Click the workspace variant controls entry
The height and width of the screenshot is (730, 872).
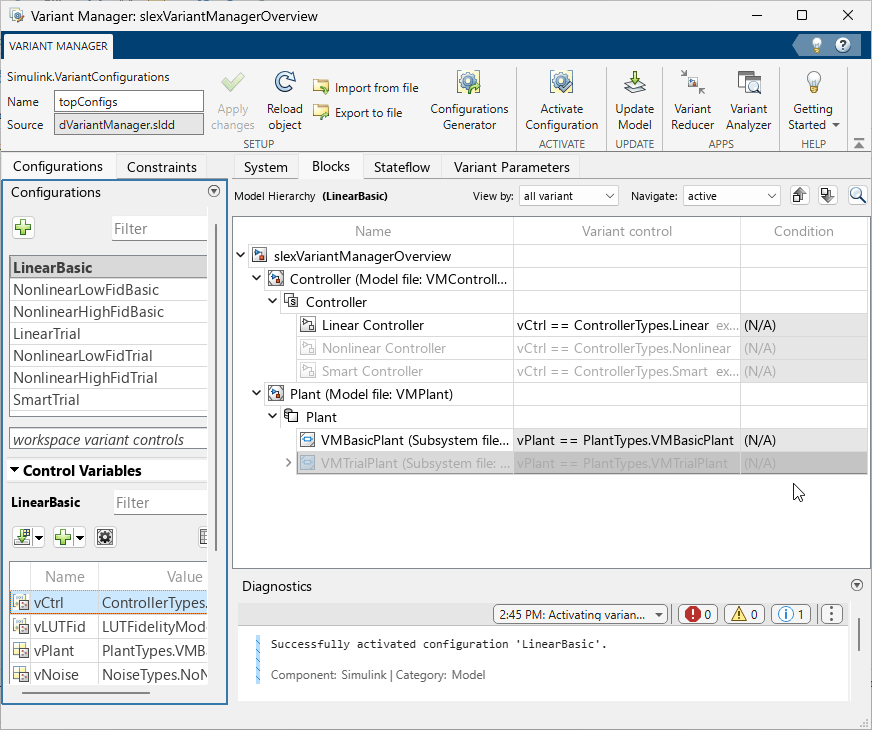point(108,439)
